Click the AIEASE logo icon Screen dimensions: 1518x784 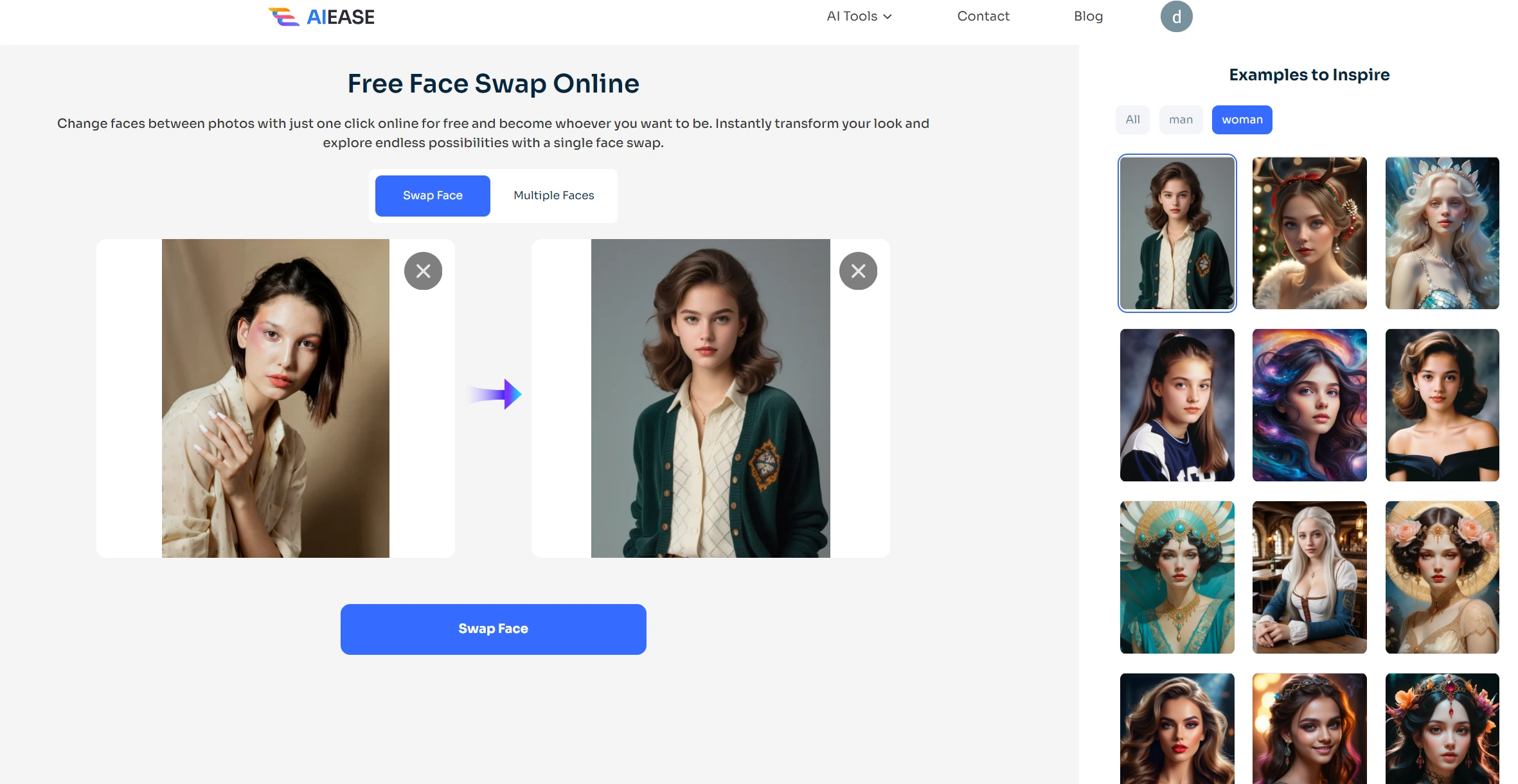tap(284, 17)
